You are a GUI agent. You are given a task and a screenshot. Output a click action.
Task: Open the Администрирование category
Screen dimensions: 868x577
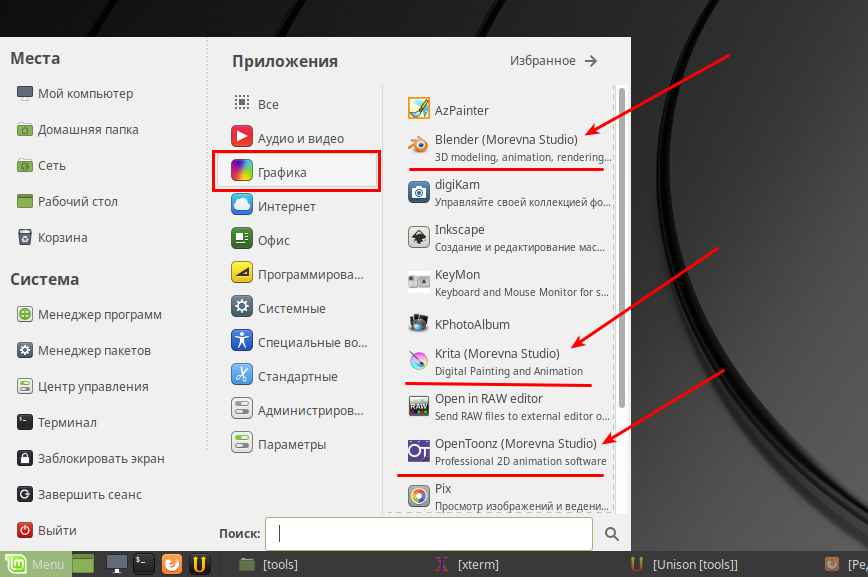[x=296, y=410]
